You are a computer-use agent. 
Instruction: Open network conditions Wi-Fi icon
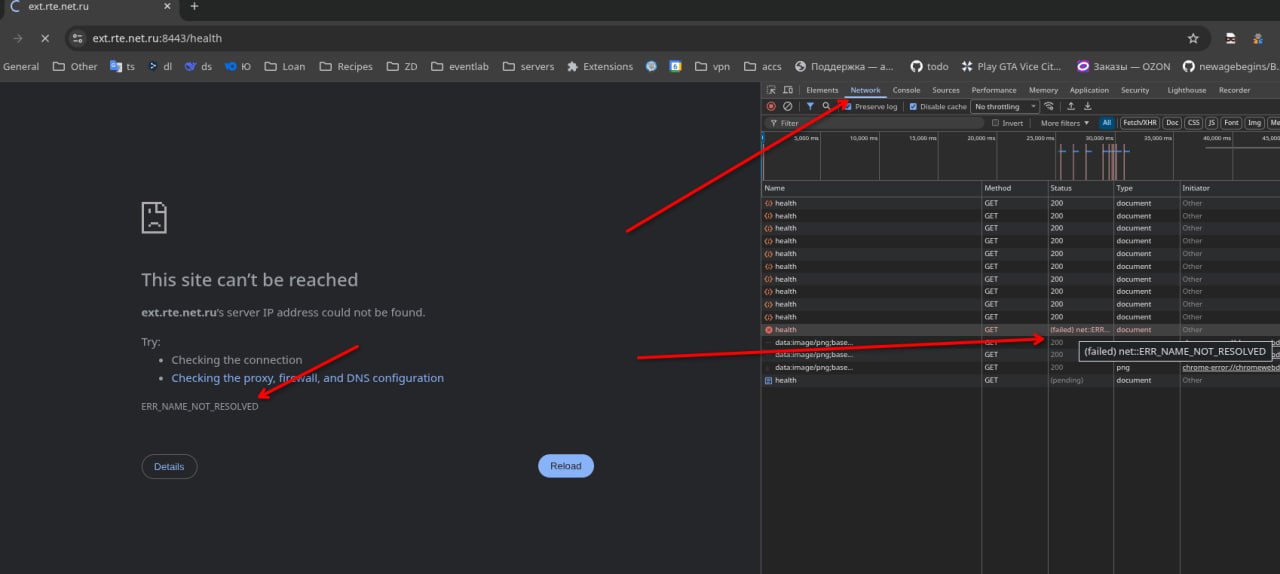click(x=1049, y=106)
